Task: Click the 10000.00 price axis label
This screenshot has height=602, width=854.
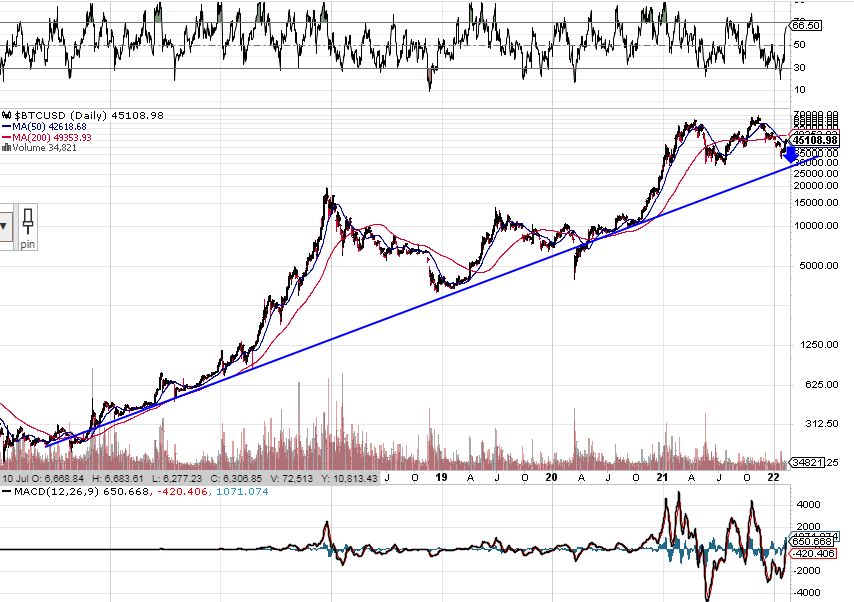Action: tap(816, 226)
